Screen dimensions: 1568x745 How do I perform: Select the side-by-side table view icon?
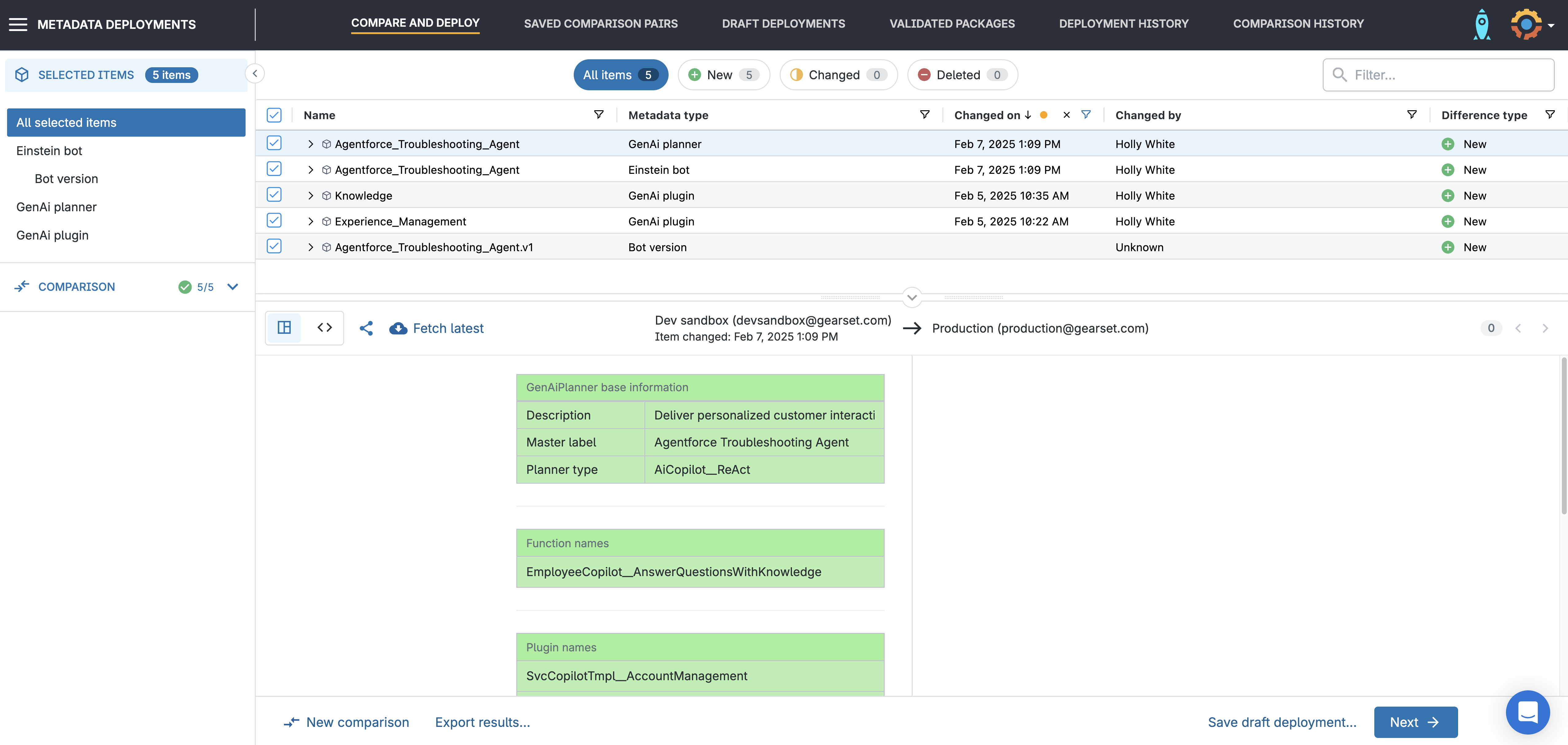[x=284, y=328]
